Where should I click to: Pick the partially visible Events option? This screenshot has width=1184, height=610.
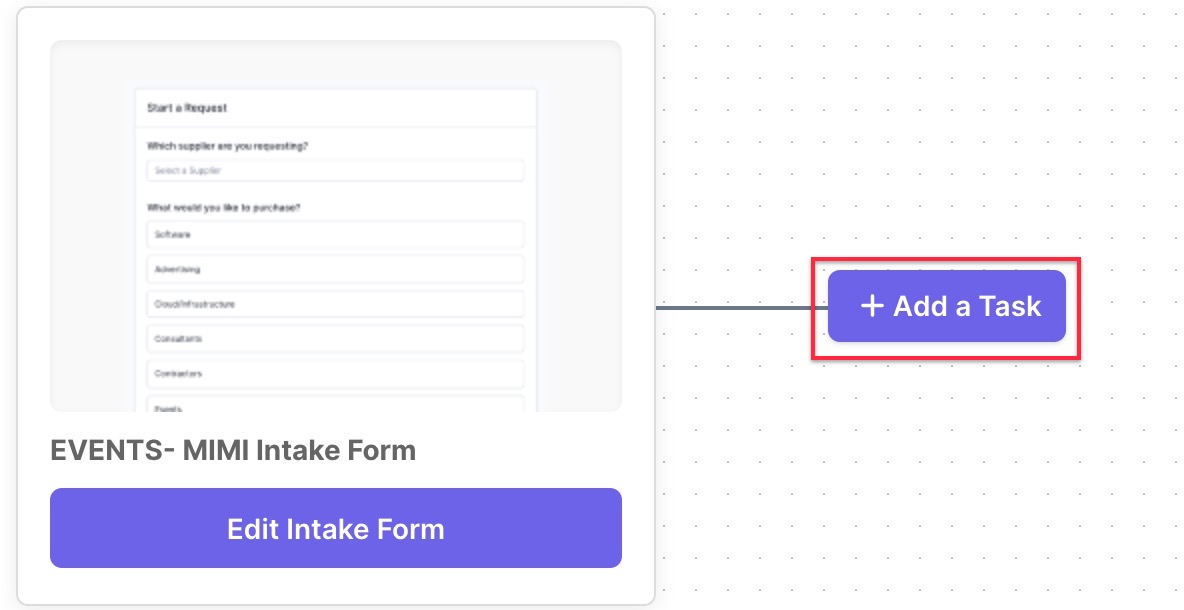tap(335, 404)
